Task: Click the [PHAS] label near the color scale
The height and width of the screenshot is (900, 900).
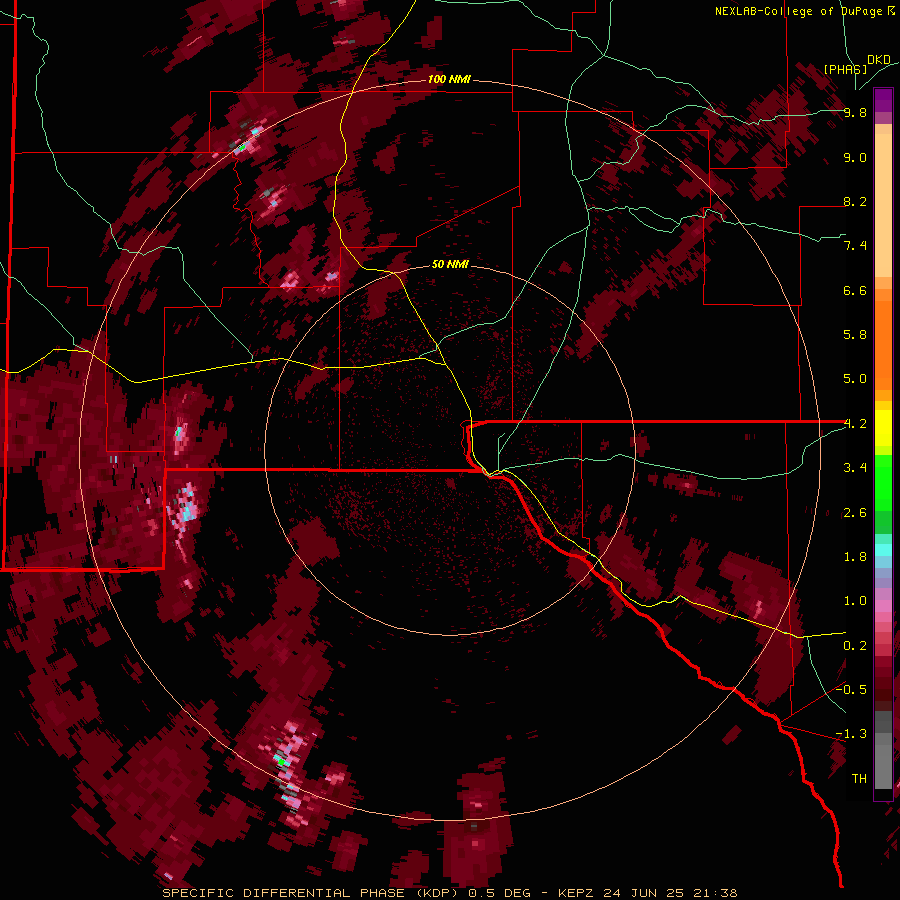Action: pyautogui.click(x=845, y=69)
